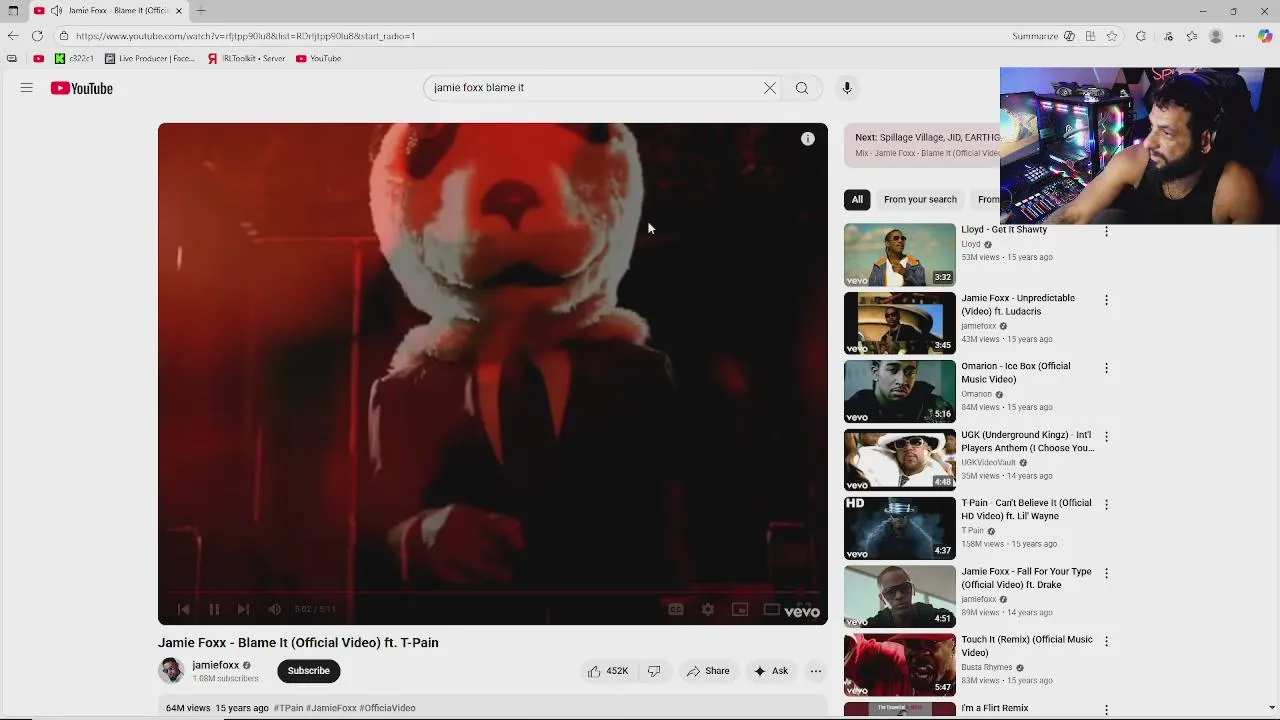The image size is (1280, 720).
Task: Click the #OfficialVideo hashtag
Action: pos(387,708)
